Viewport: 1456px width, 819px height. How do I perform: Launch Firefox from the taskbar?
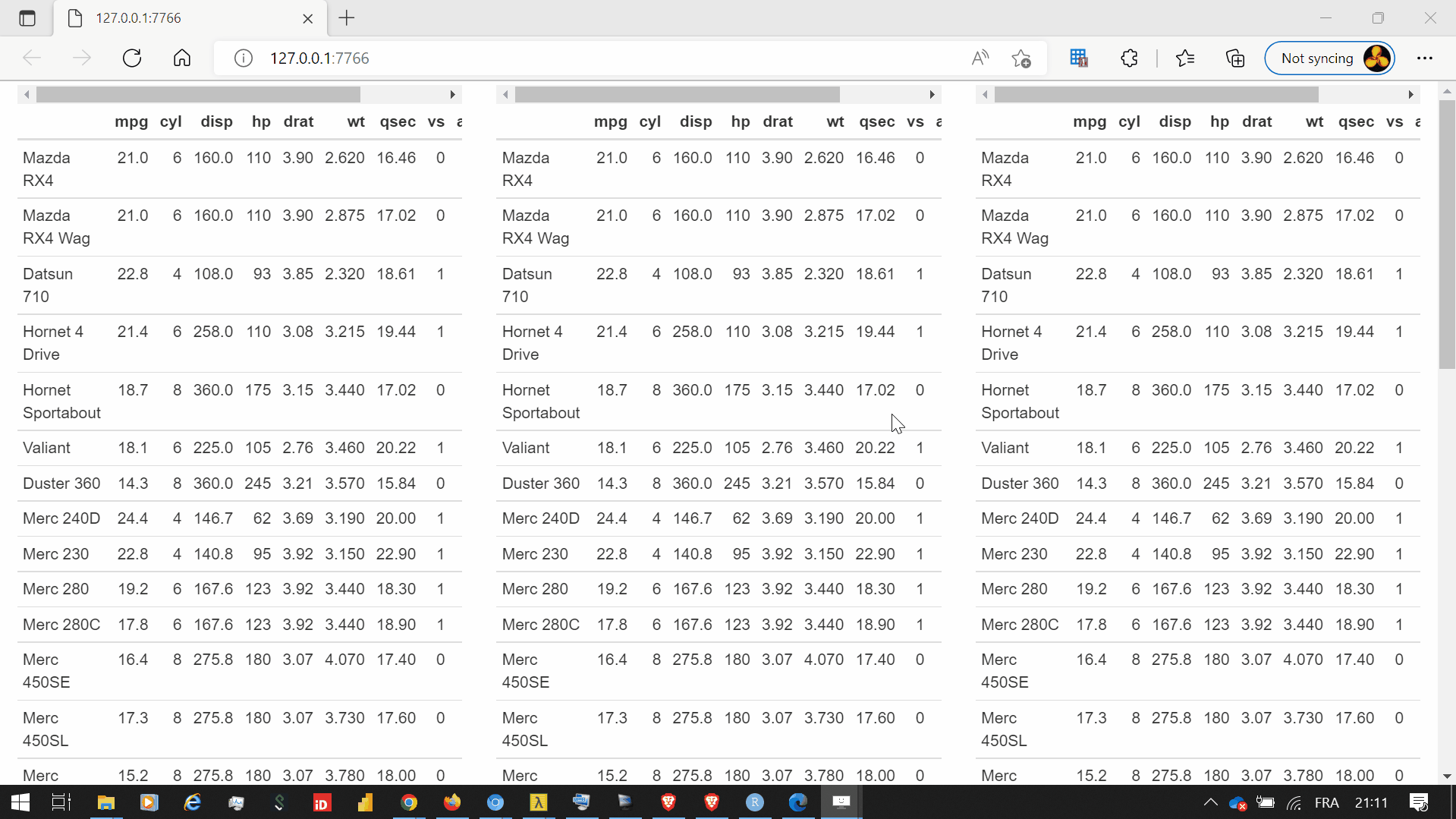pyautogui.click(x=452, y=802)
